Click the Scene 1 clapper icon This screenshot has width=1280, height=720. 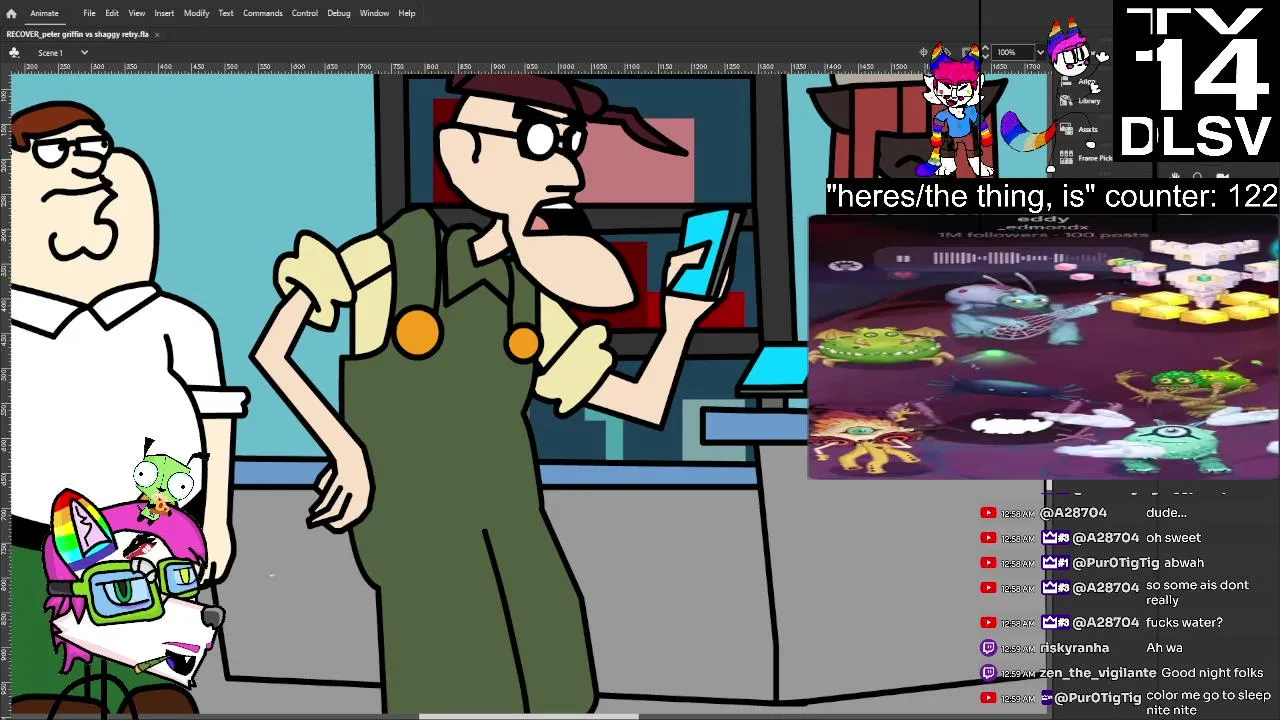[x=14, y=52]
